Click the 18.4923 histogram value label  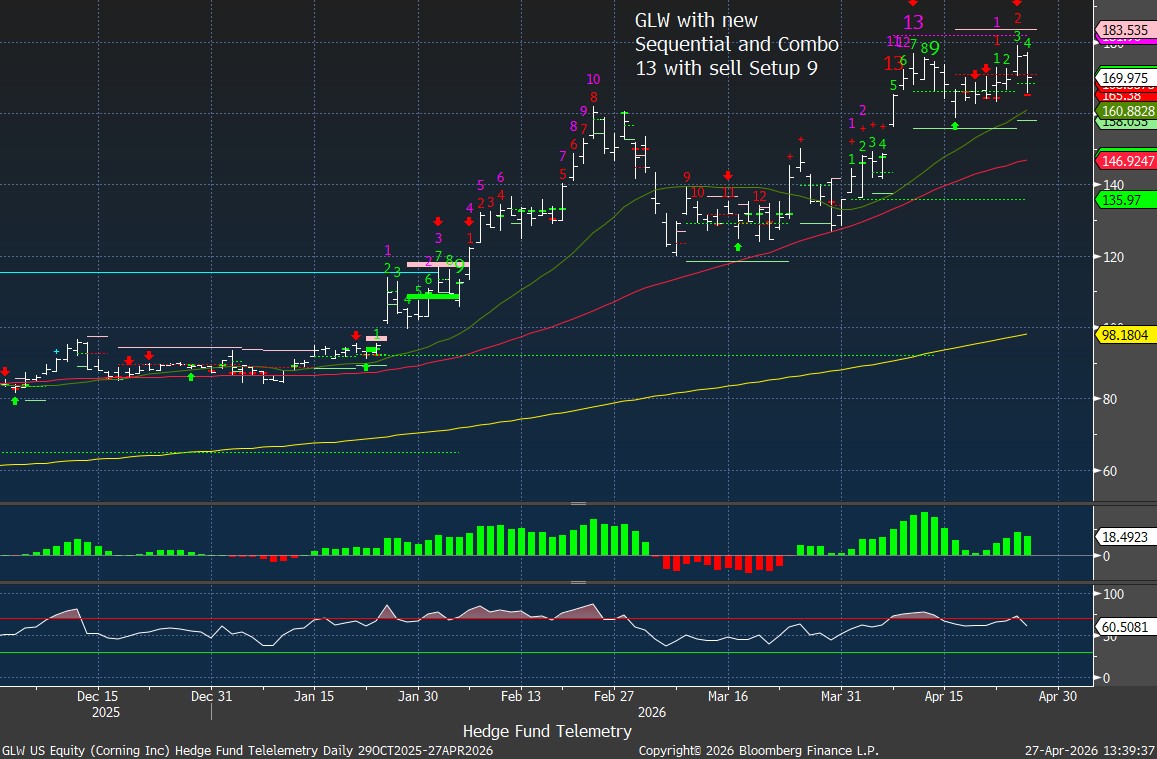pyautogui.click(x=1126, y=537)
